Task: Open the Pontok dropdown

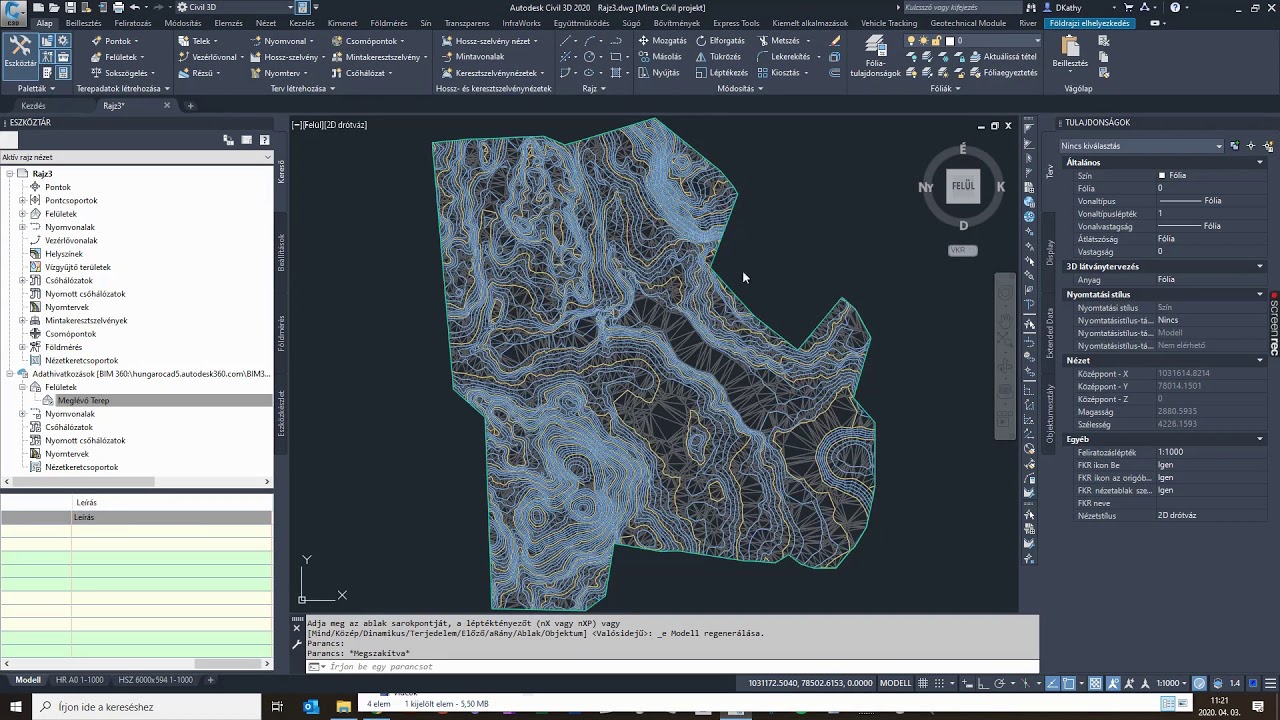Action: click(x=114, y=41)
